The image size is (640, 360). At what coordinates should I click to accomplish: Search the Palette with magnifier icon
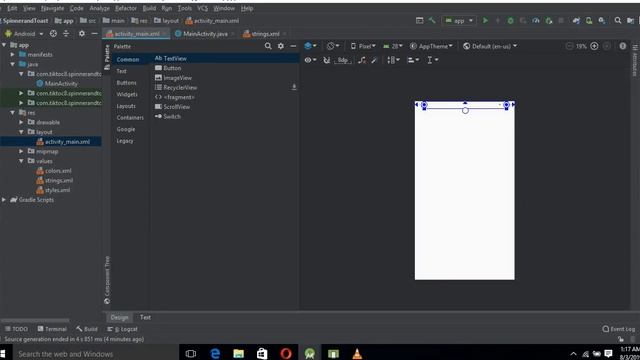click(268, 46)
